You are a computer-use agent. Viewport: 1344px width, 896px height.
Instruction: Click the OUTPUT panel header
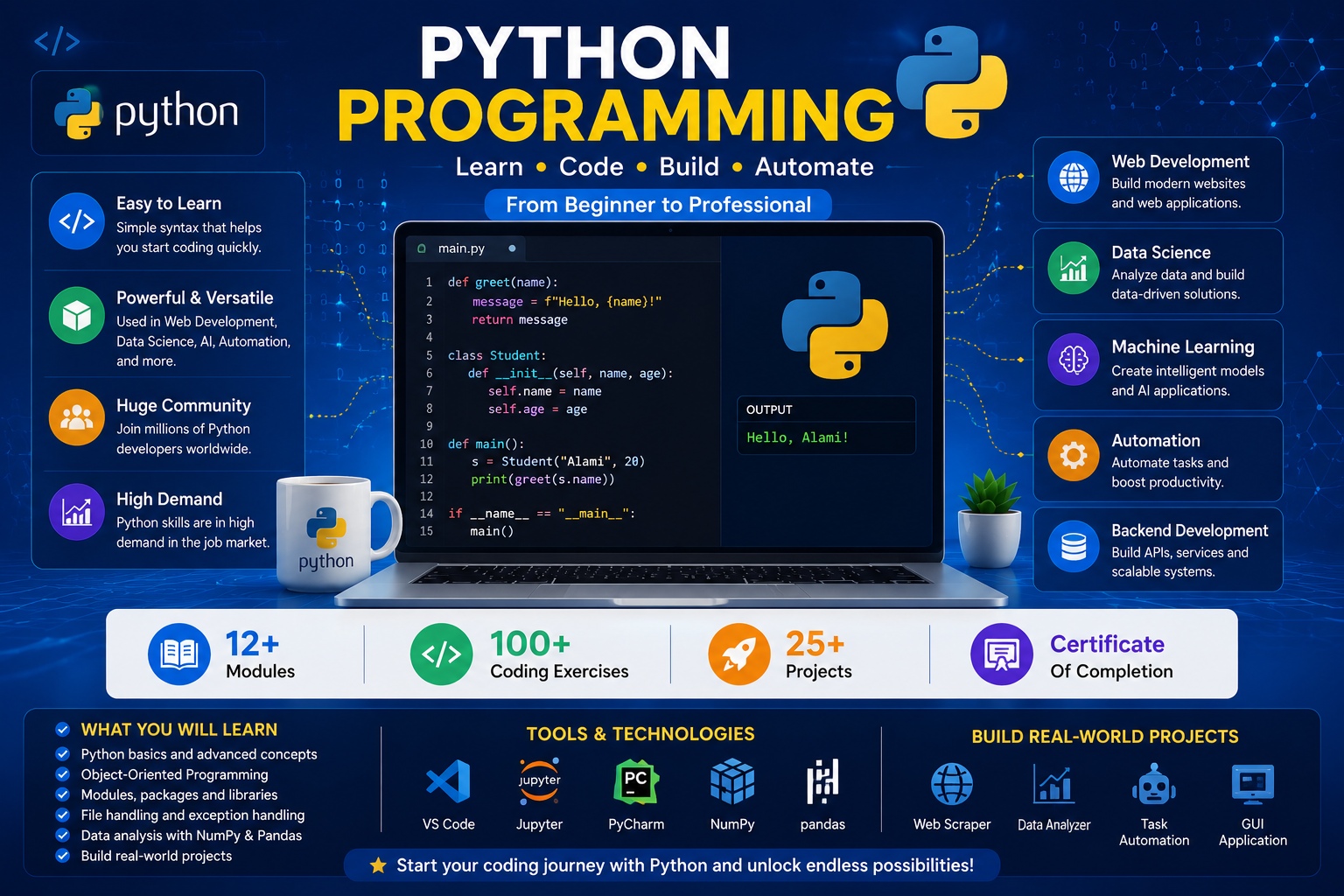tap(826, 409)
